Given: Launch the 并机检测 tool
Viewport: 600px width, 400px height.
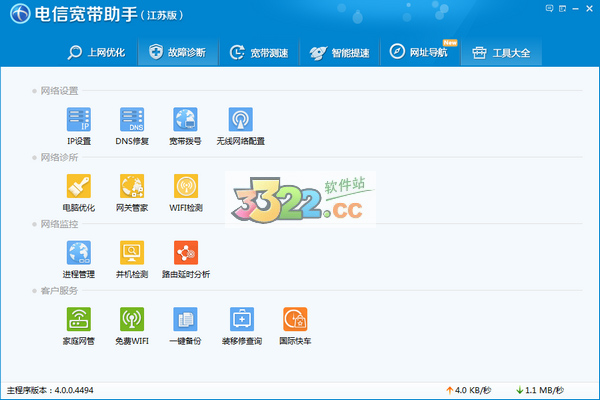Looking at the screenshot, I should (x=132, y=259).
